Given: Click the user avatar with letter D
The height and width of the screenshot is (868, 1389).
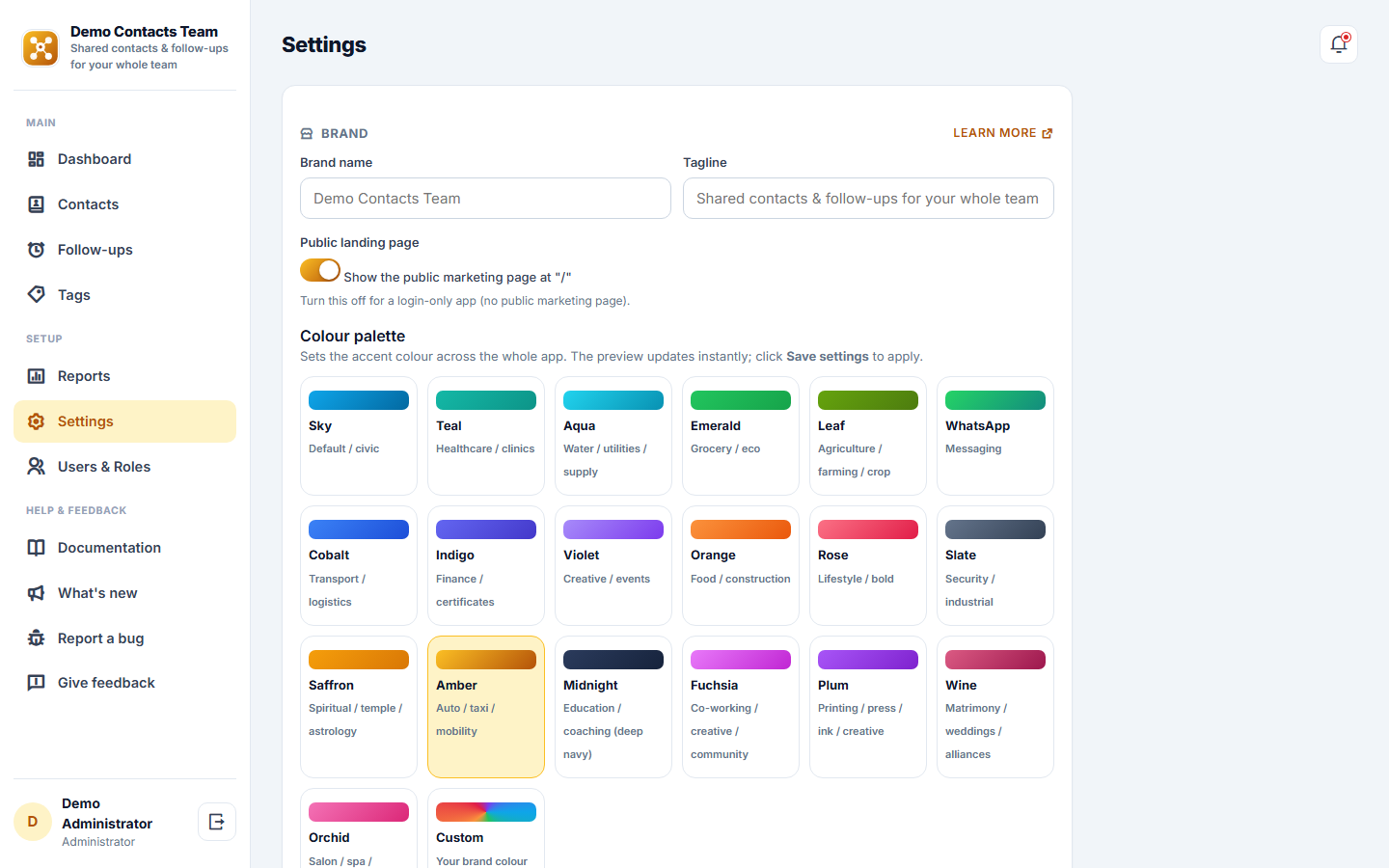Looking at the screenshot, I should 33,822.
